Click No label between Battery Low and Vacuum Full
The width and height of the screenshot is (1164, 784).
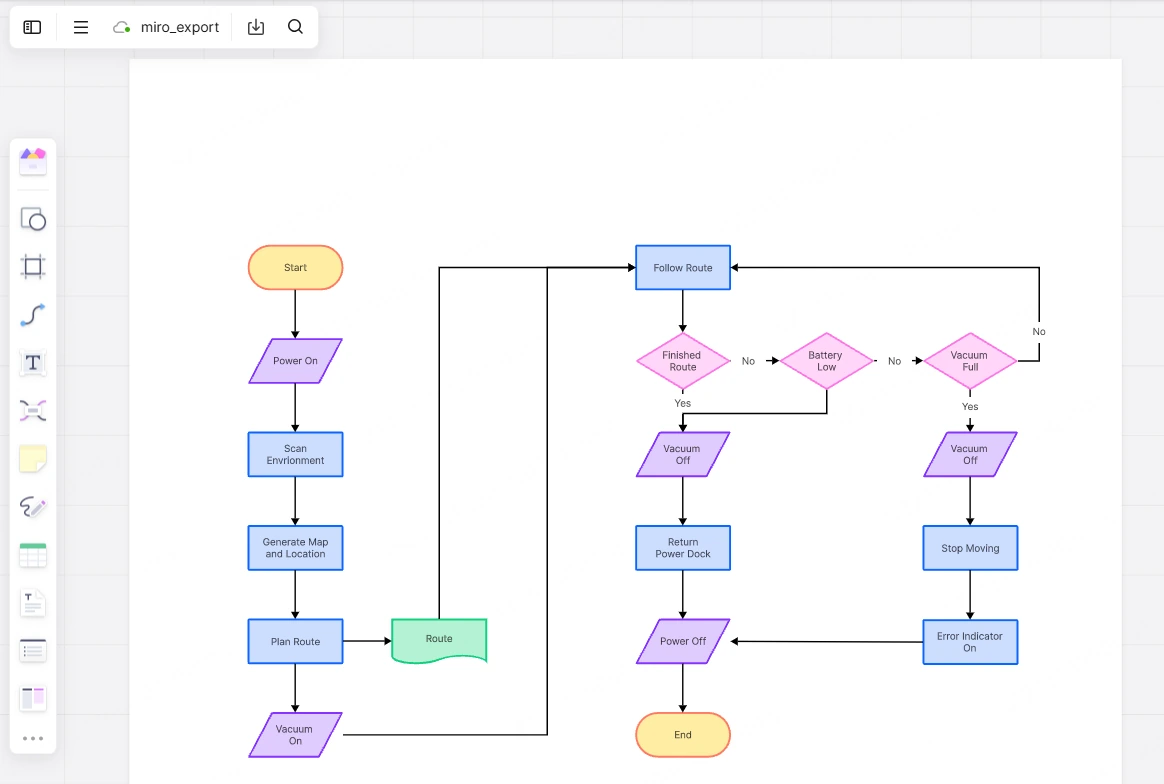(895, 361)
